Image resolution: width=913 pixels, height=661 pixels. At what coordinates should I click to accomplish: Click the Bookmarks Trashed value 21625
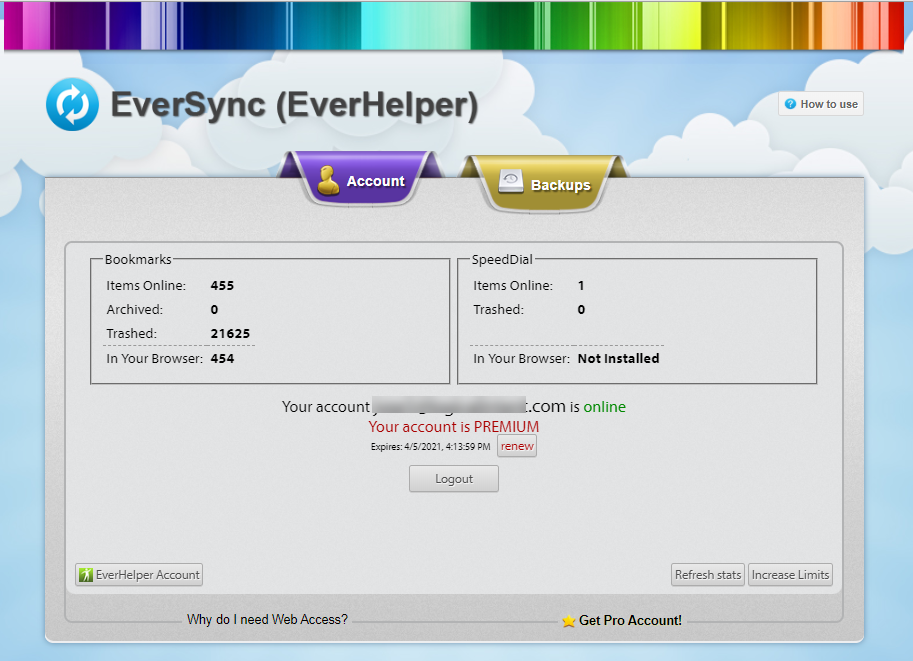click(x=230, y=334)
